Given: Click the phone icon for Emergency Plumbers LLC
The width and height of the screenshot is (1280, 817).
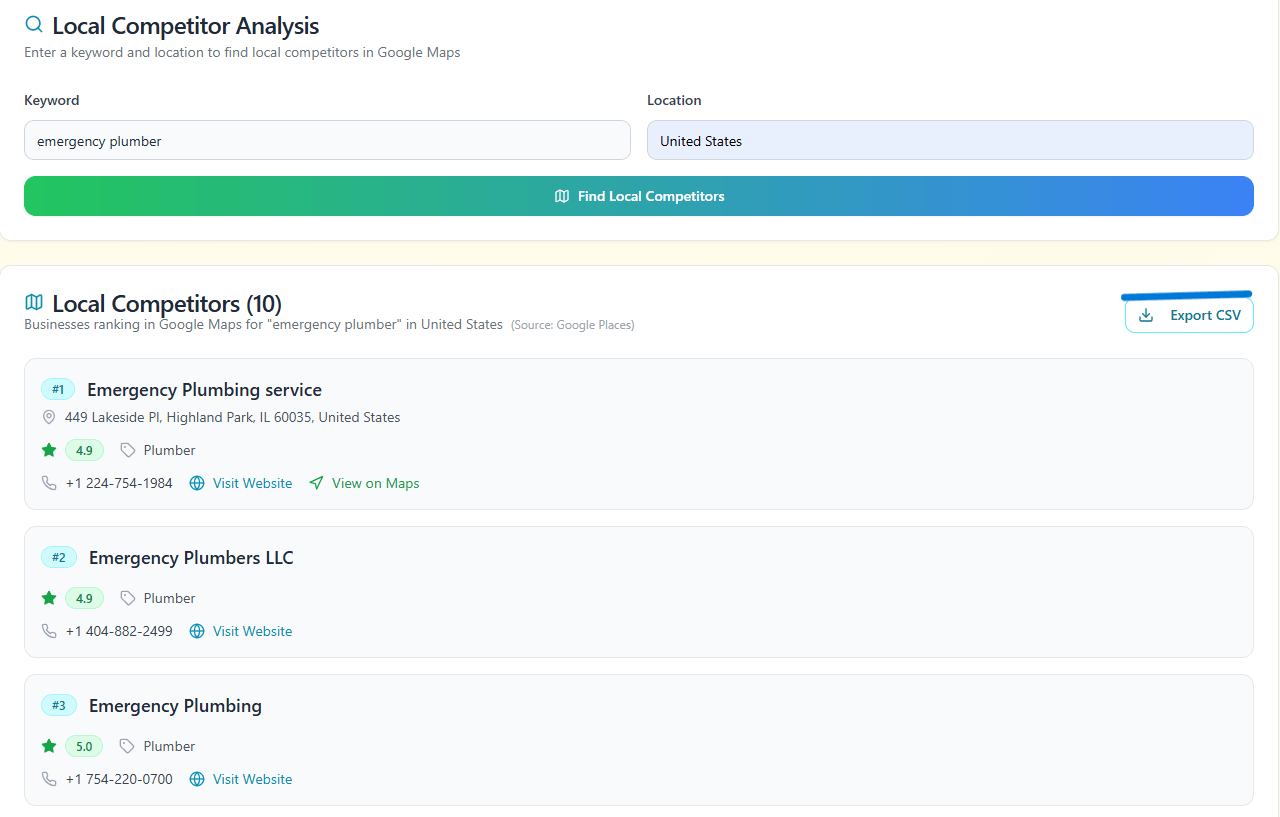Looking at the screenshot, I should click(x=49, y=631).
